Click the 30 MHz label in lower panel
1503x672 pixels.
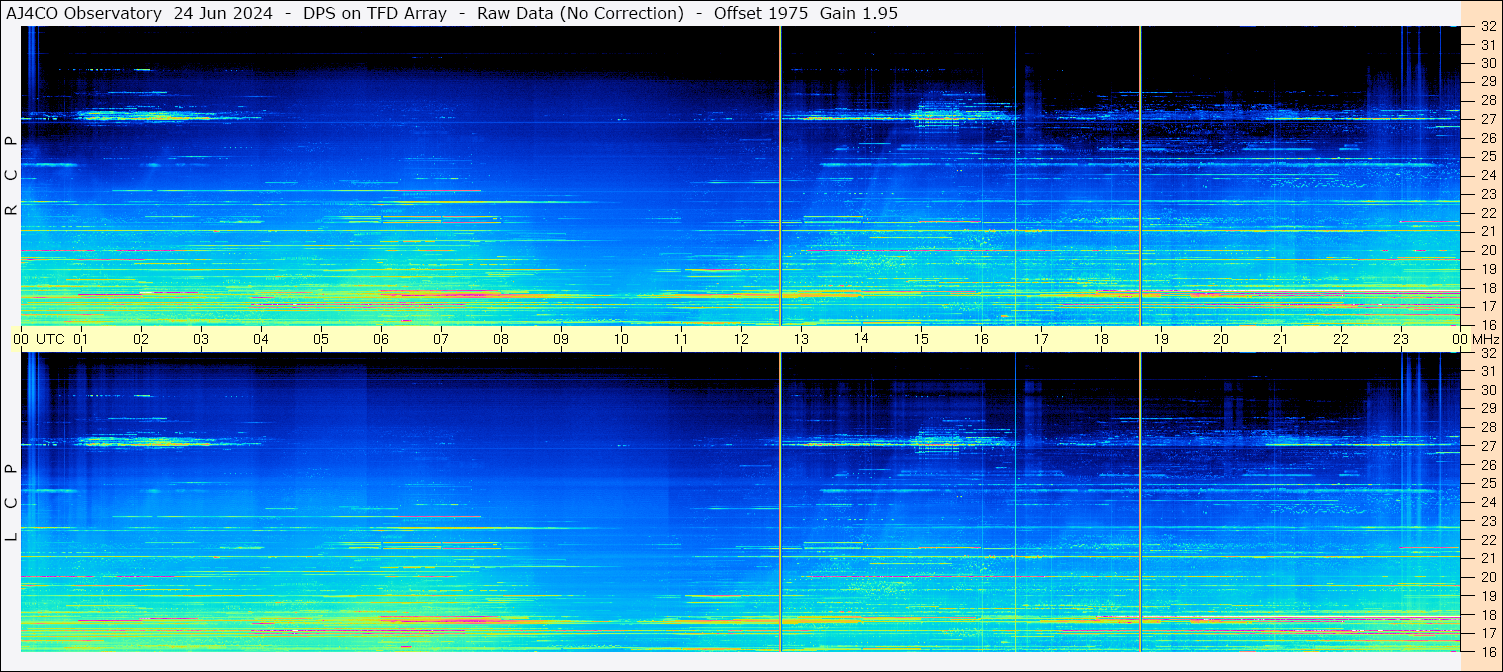pos(1487,390)
